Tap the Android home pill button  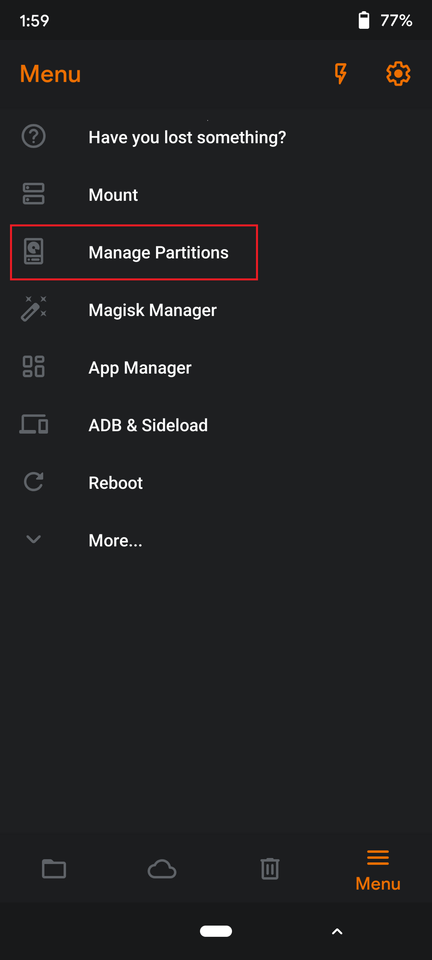pos(215,931)
